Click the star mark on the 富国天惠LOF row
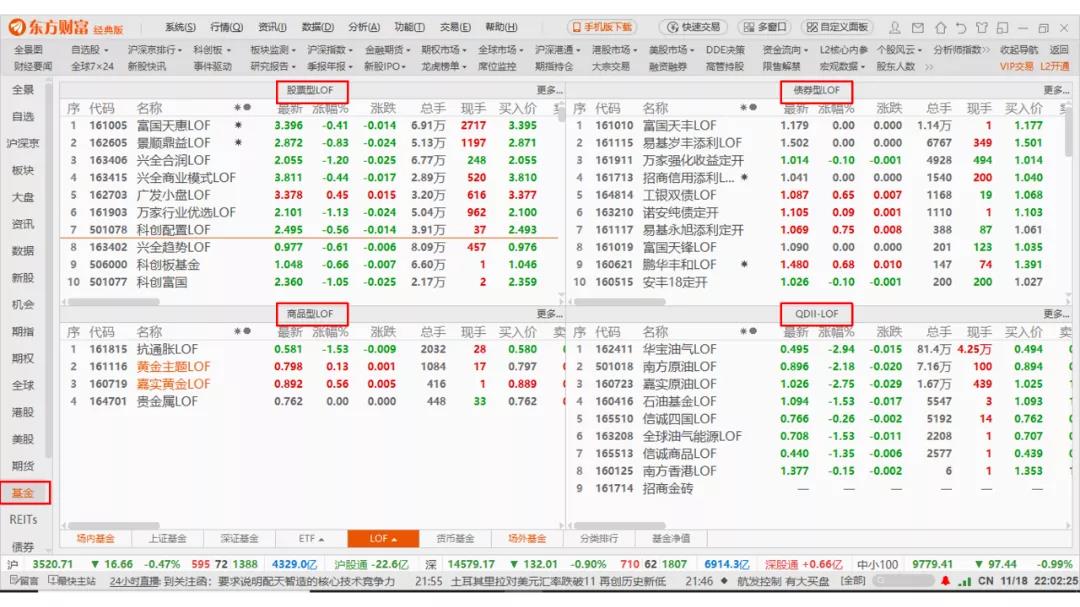This screenshot has width=1080, height=607. (x=238, y=125)
